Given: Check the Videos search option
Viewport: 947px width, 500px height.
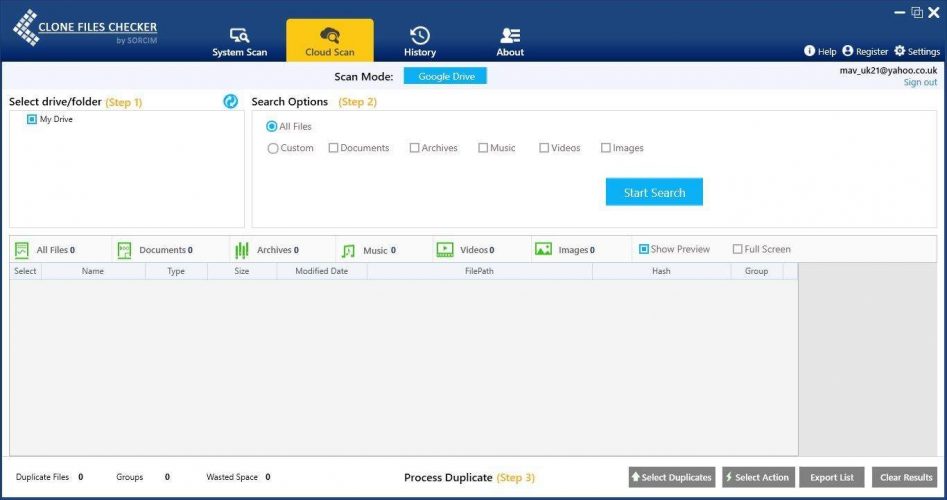Looking at the screenshot, I should [x=544, y=148].
